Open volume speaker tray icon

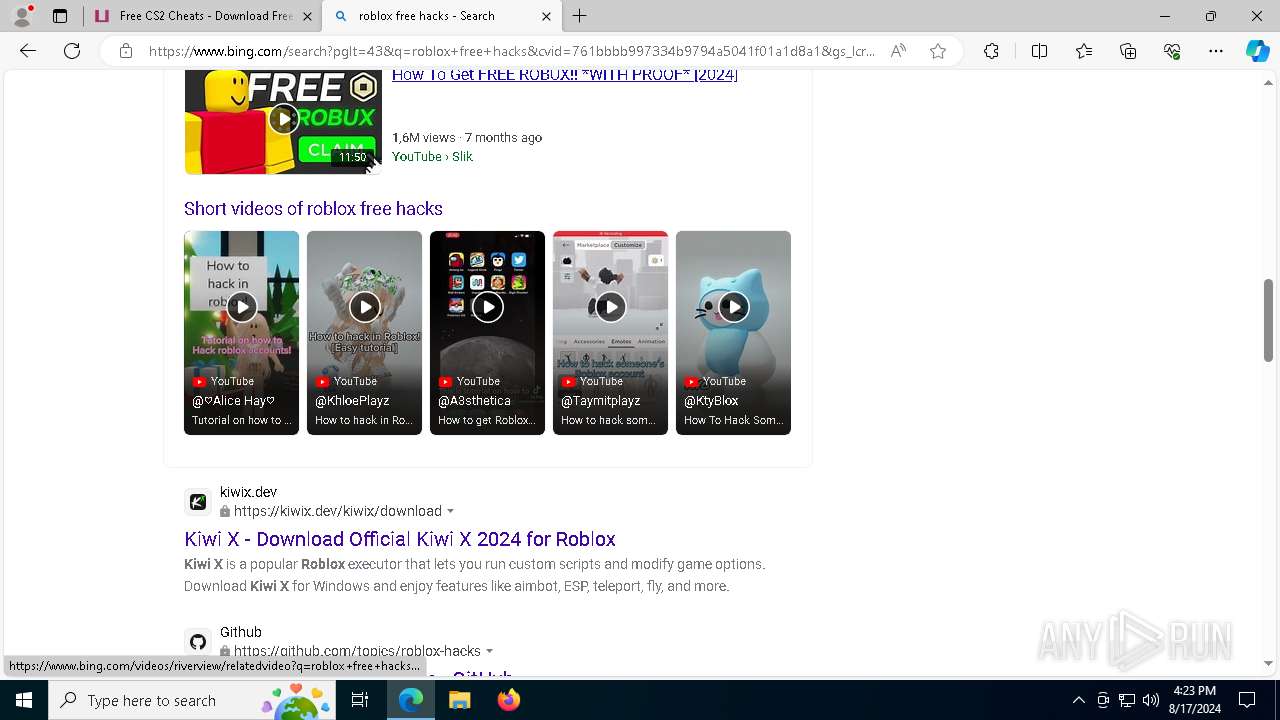pos(1151,700)
